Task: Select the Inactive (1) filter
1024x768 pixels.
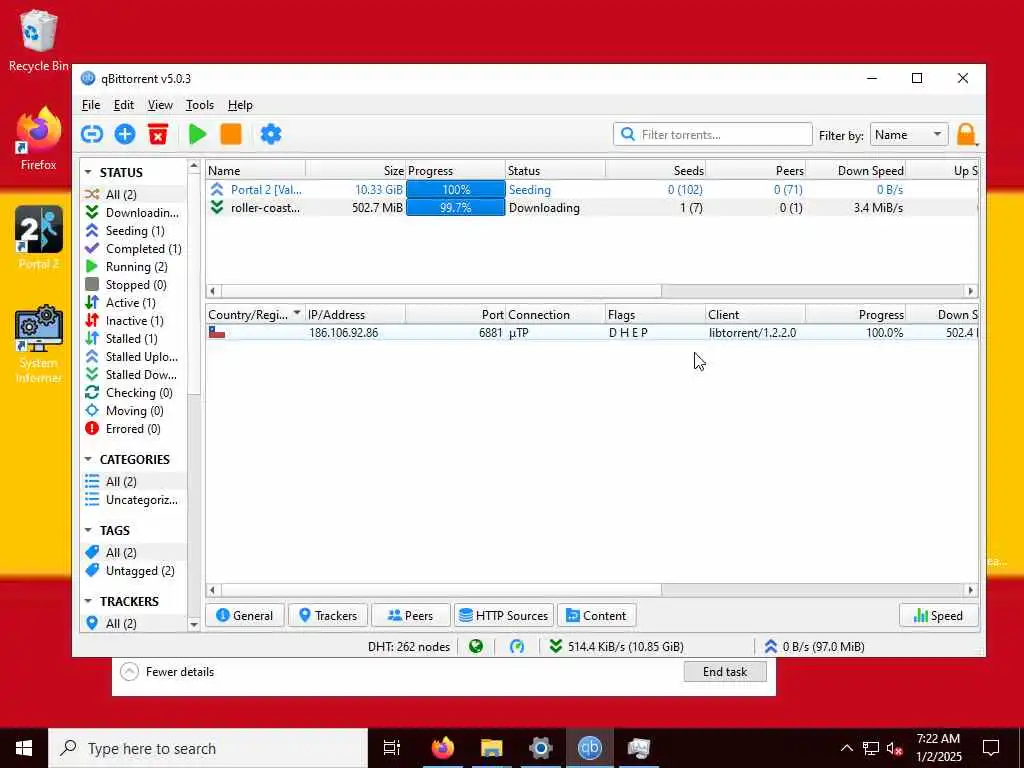Action: click(132, 321)
